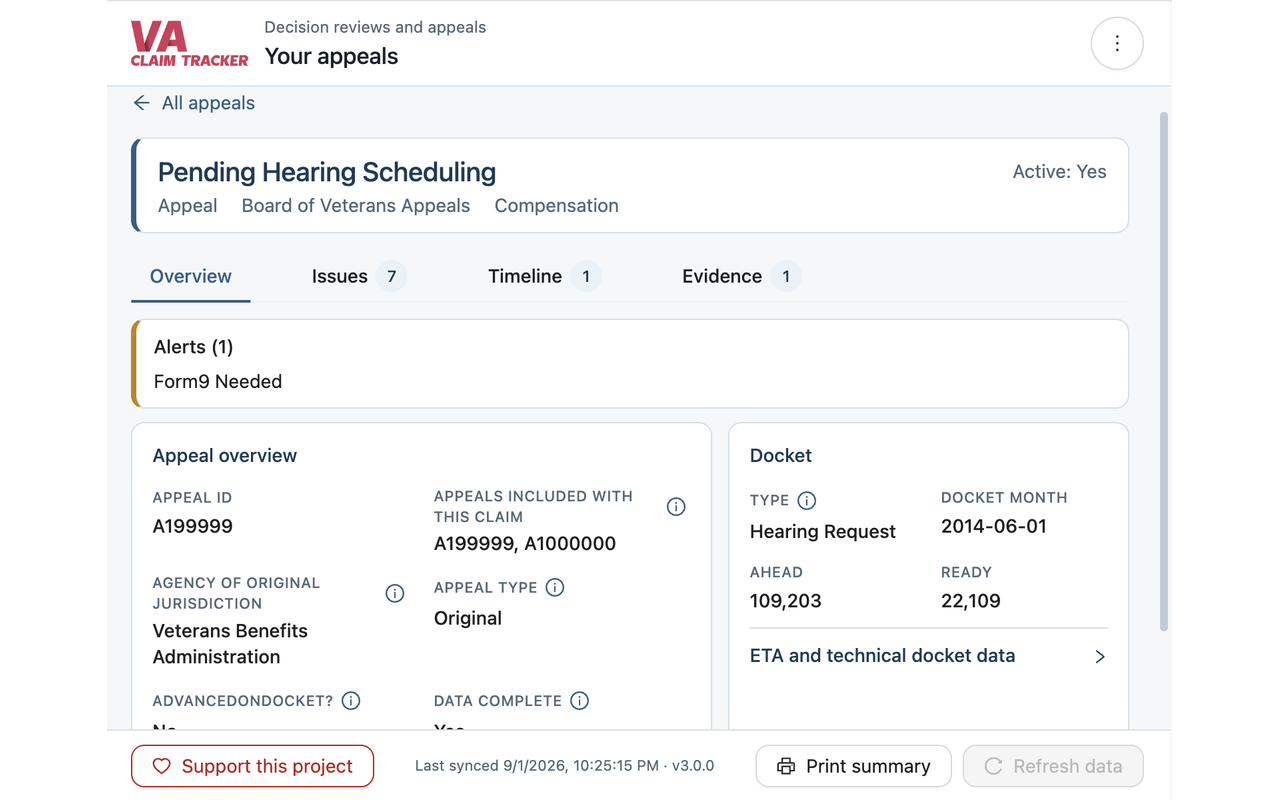
Task: Click info icon beside Agency of Original Jurisdiction
Action: point(395,594)
